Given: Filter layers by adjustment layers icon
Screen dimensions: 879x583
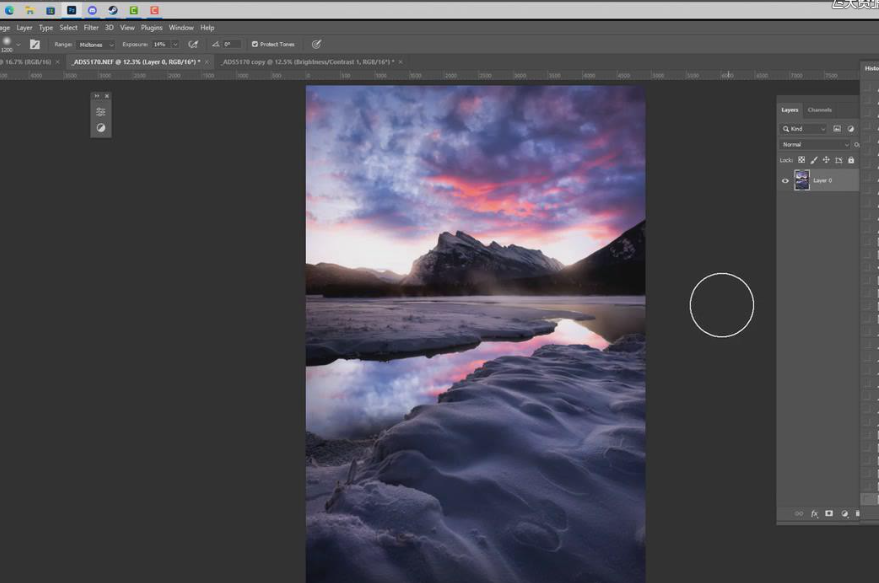Looking at the screenshot, I should 851,129.
